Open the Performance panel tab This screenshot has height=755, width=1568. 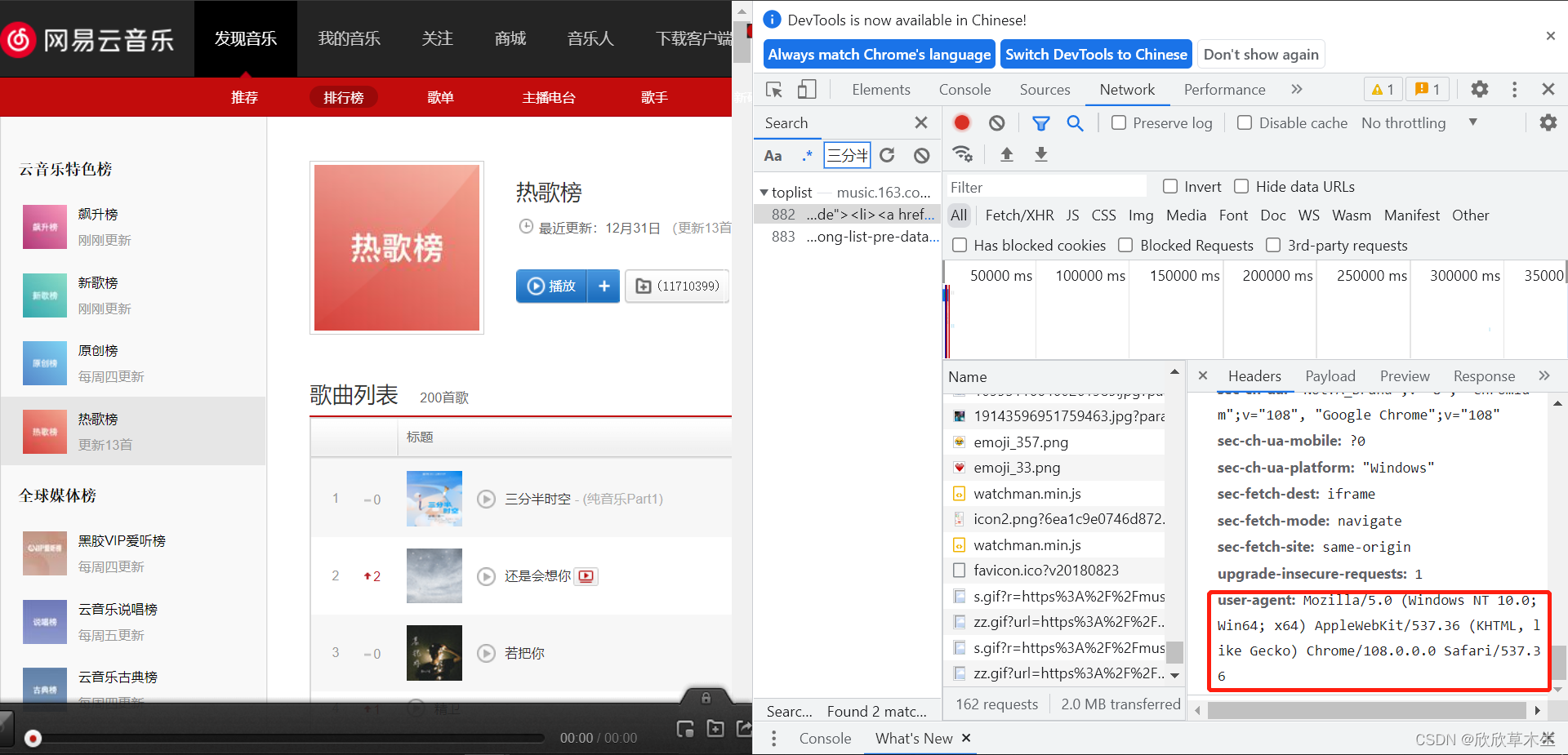1224,89
